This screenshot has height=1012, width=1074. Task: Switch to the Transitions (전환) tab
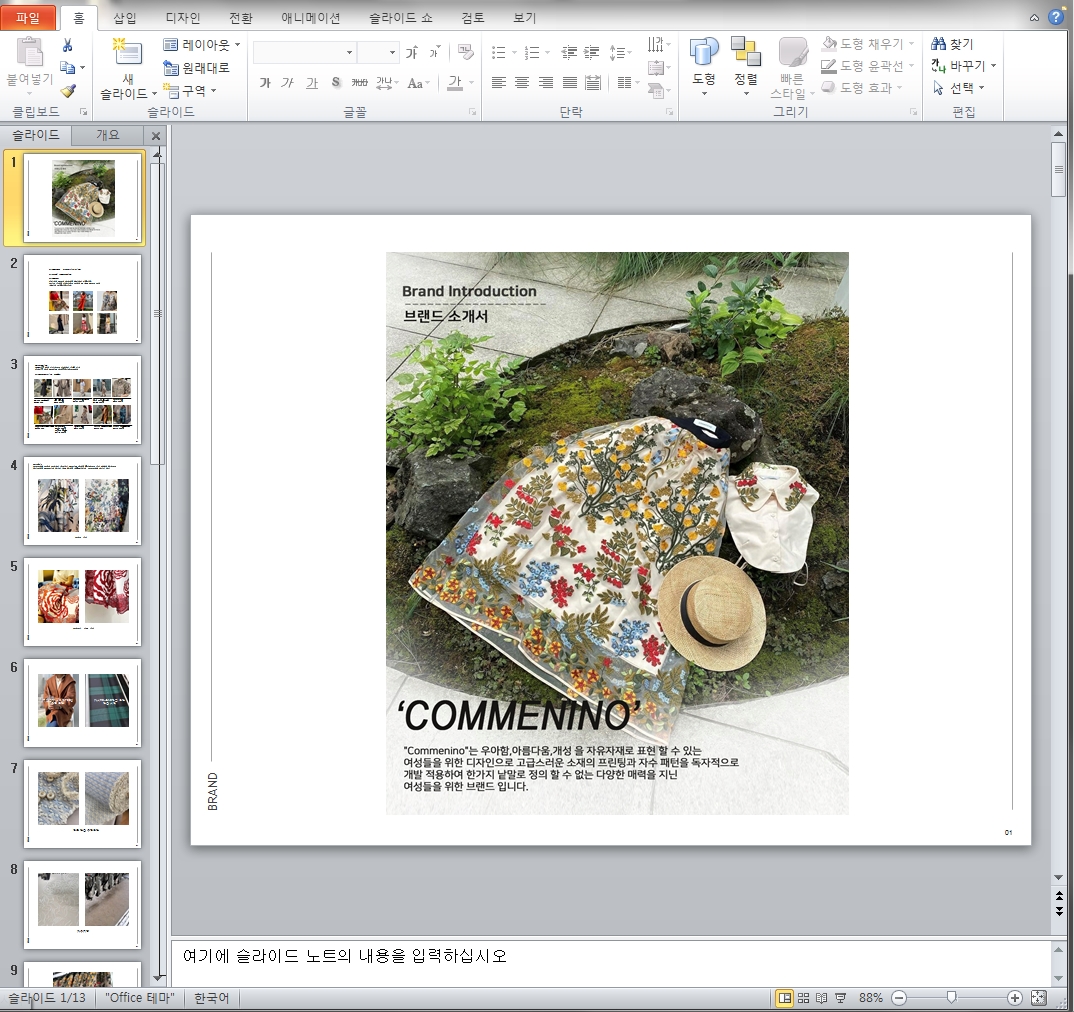240,18
